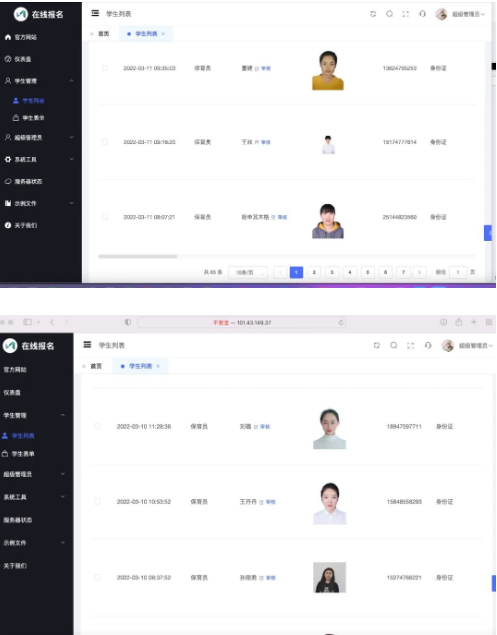
Task: Tick the checkbox for the 2022-03-11 09:35:03 row
Action: [105, 68]
